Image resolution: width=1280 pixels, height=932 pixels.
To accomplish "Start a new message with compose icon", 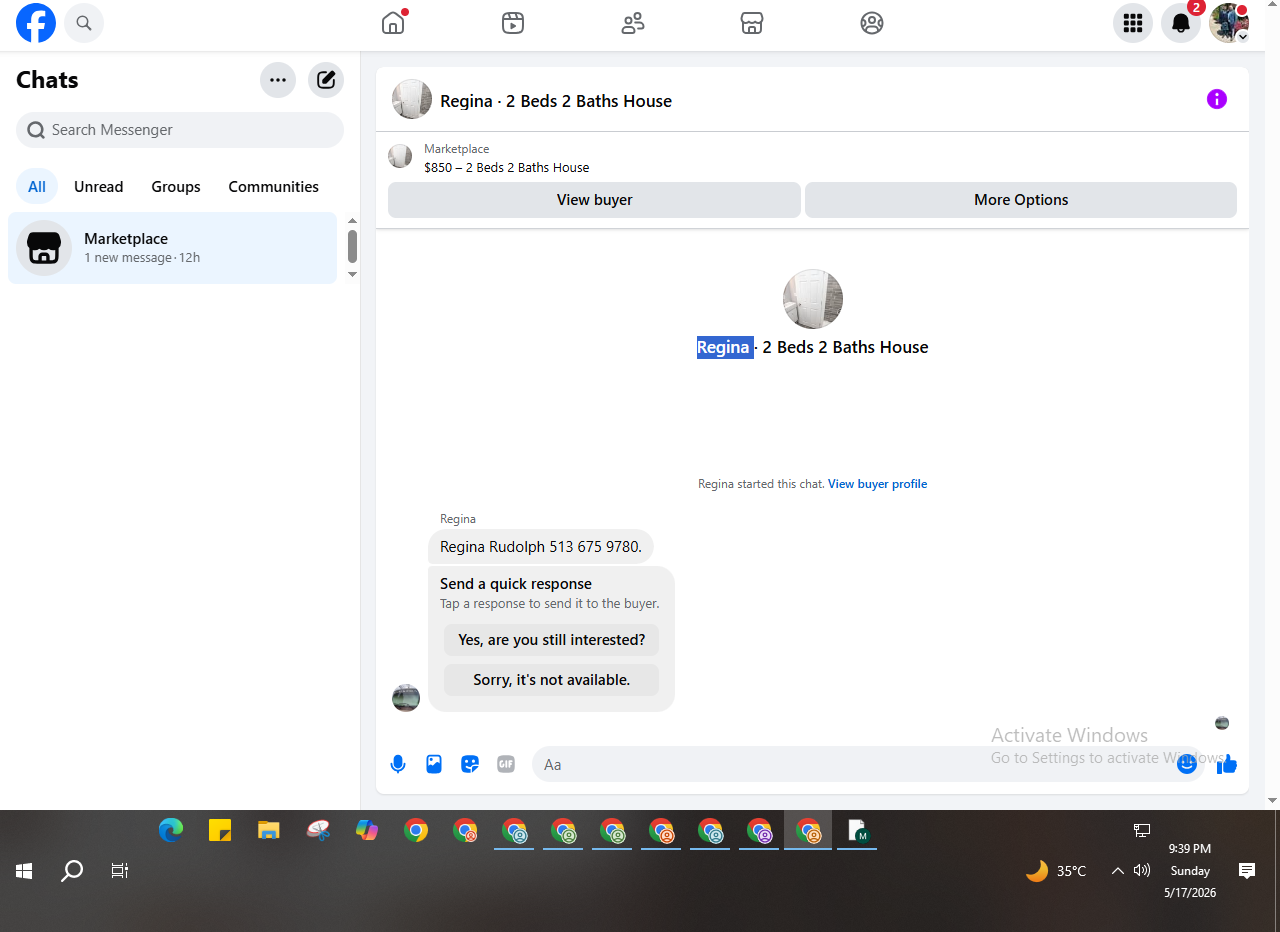I will [326, 80].
